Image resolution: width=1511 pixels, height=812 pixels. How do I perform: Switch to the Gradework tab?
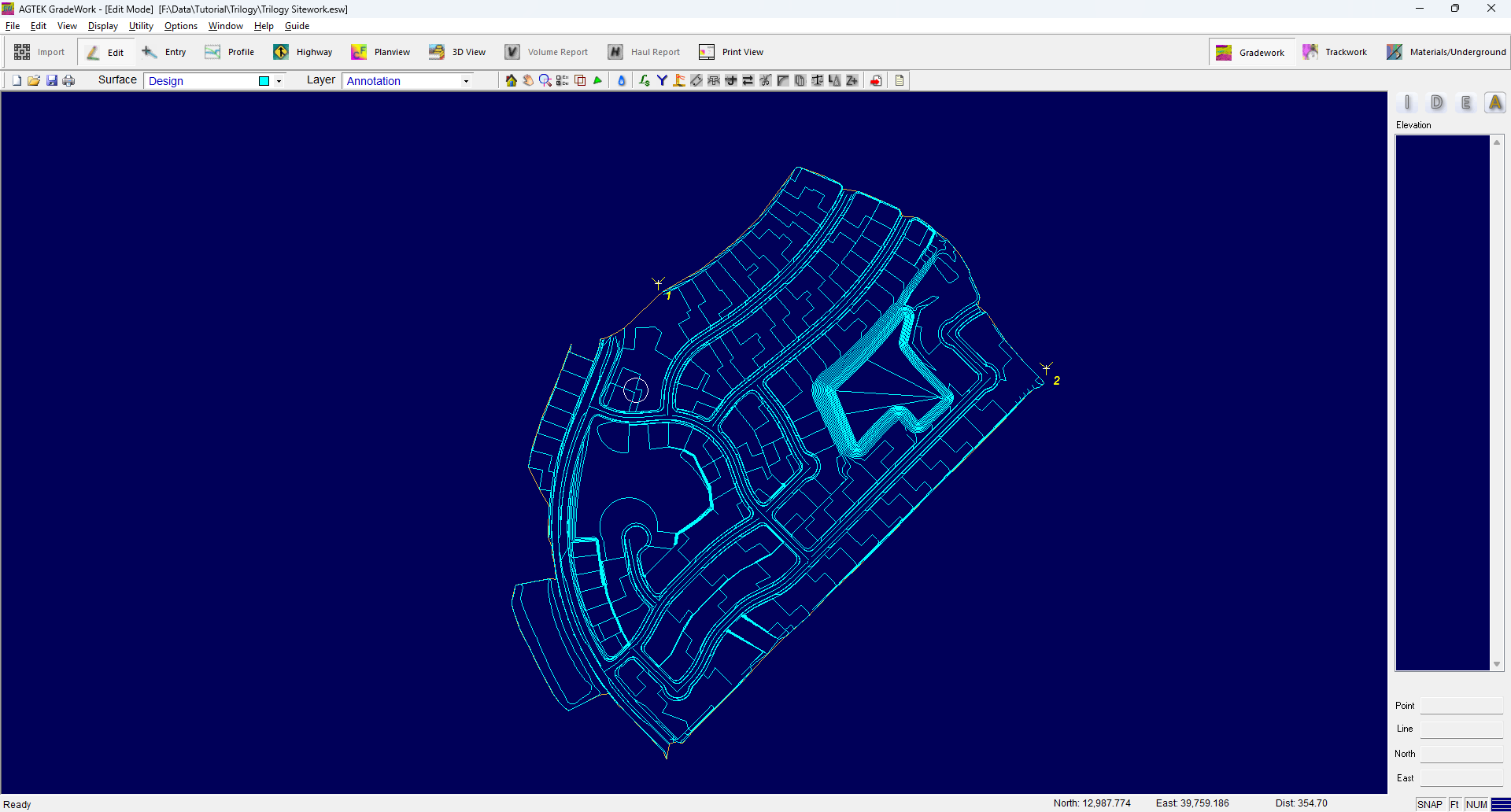point(1251,52)
